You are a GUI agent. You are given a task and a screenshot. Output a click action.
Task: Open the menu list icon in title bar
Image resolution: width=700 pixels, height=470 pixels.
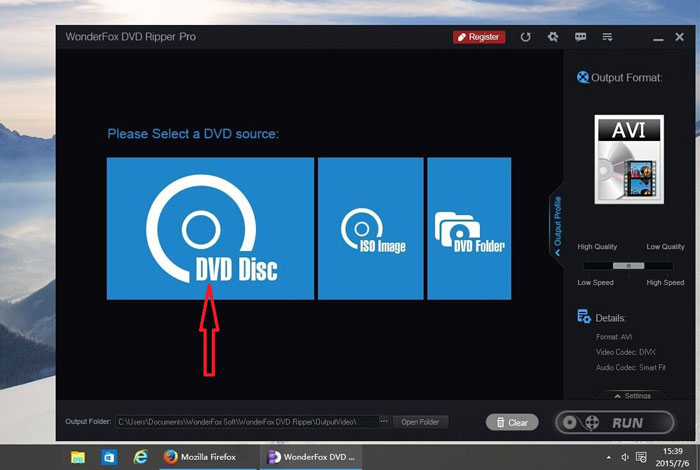click(x=607, y=37)
